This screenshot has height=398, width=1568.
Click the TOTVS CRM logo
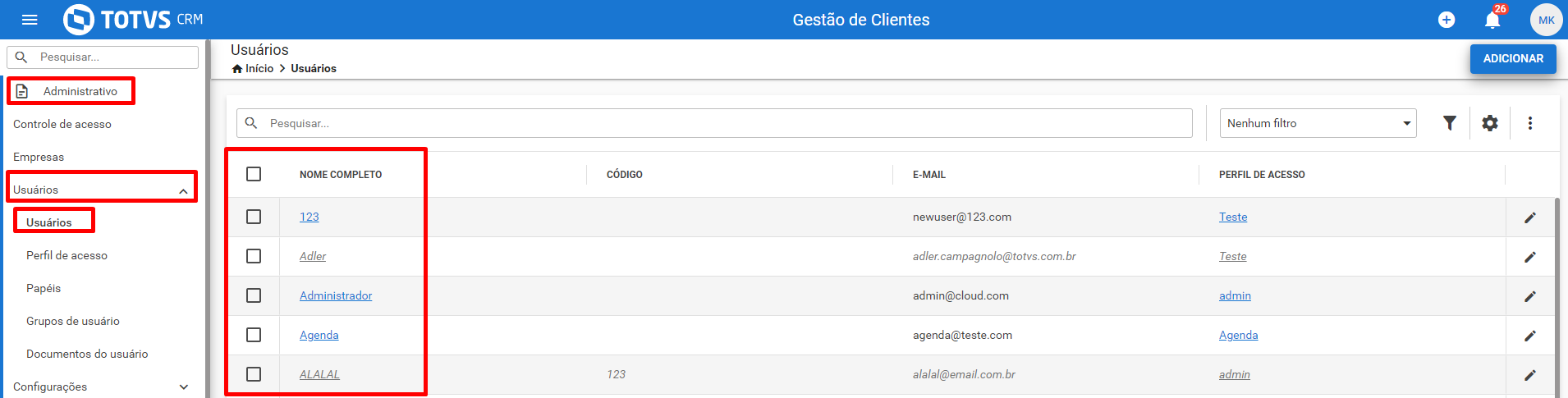click(x=133, y=20)
